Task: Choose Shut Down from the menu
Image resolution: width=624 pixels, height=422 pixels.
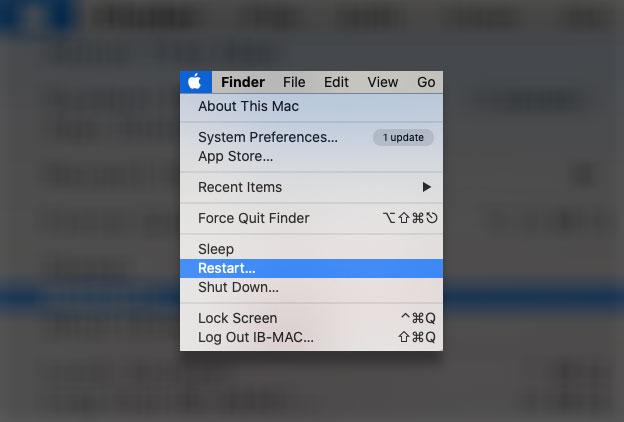Action: (x=238, y=287)
